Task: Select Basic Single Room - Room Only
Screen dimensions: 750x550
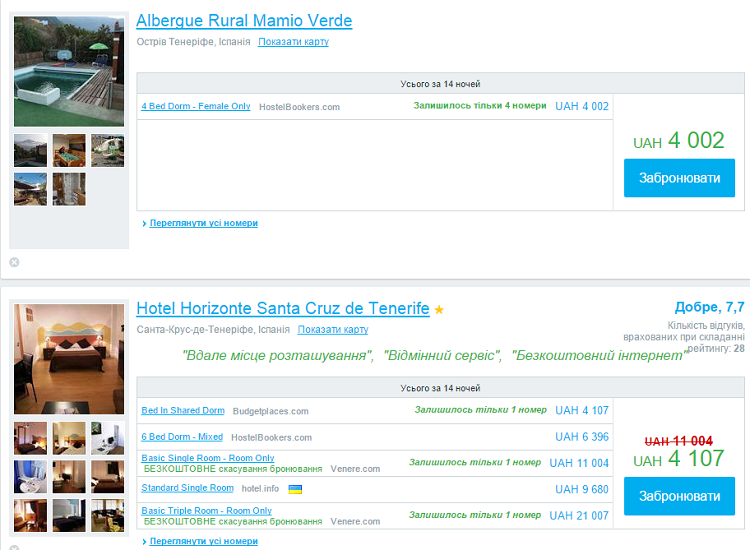Action: [x=207, y=458]
